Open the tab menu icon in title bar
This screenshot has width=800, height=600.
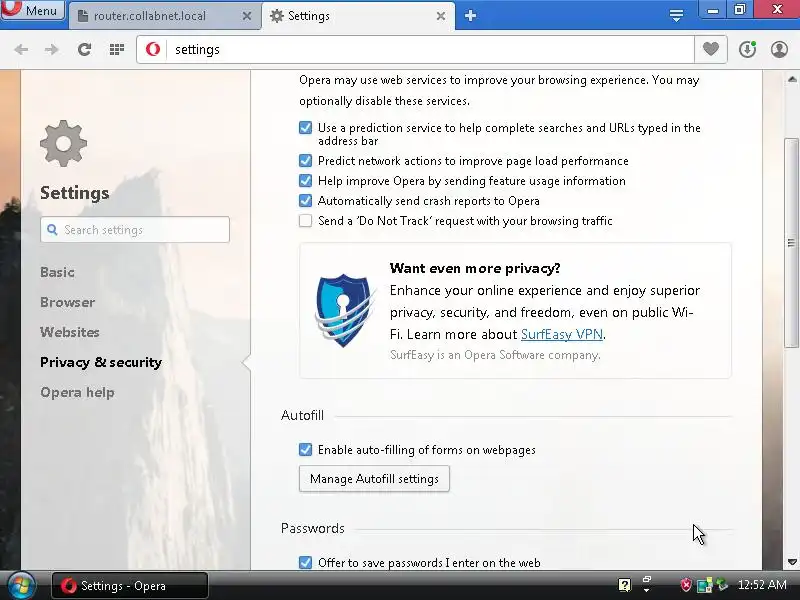click(x=676, y=16)
